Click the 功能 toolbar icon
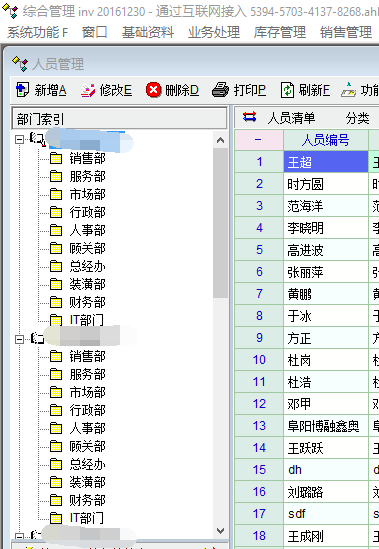This screenshot has width=379, height=549. 349,90
